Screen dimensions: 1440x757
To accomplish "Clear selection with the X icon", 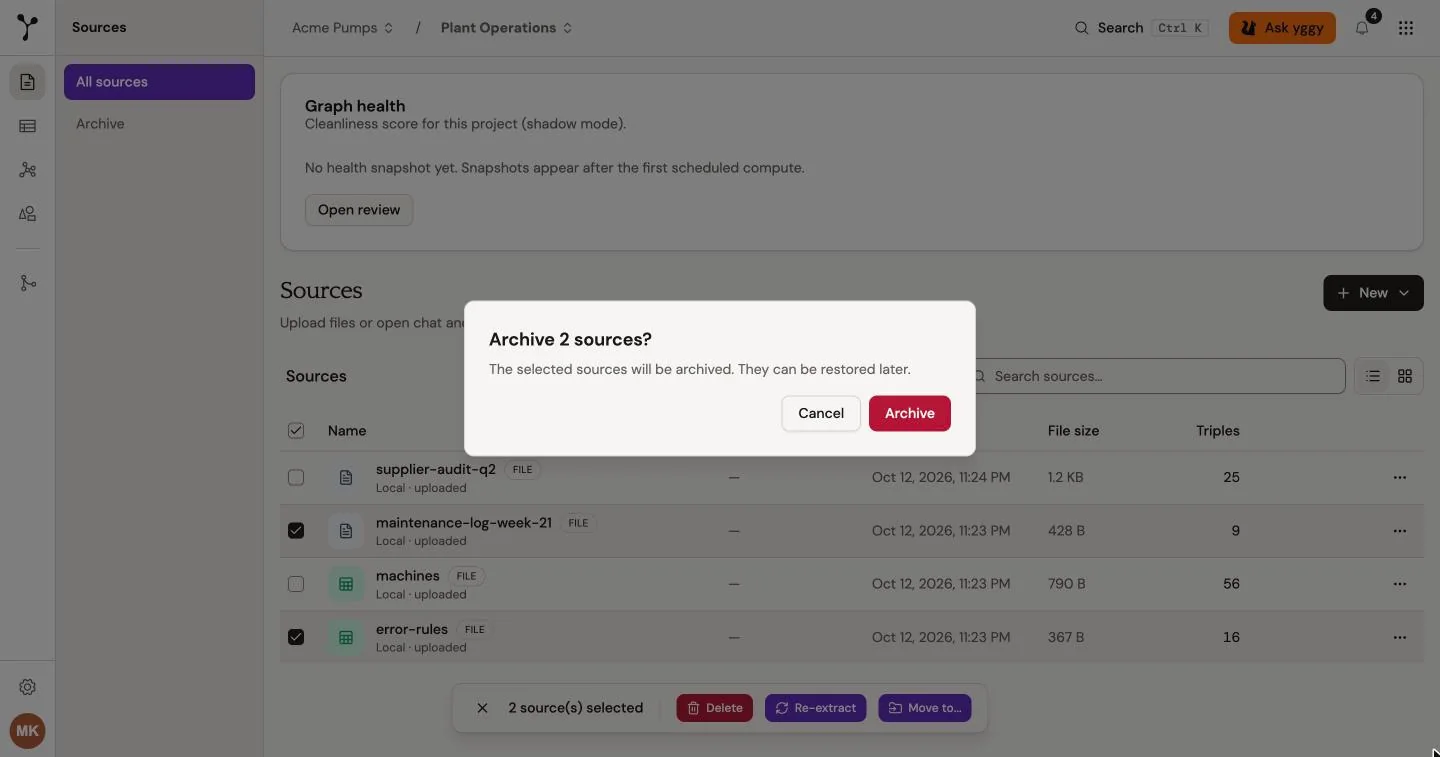I will click(482, 708).
